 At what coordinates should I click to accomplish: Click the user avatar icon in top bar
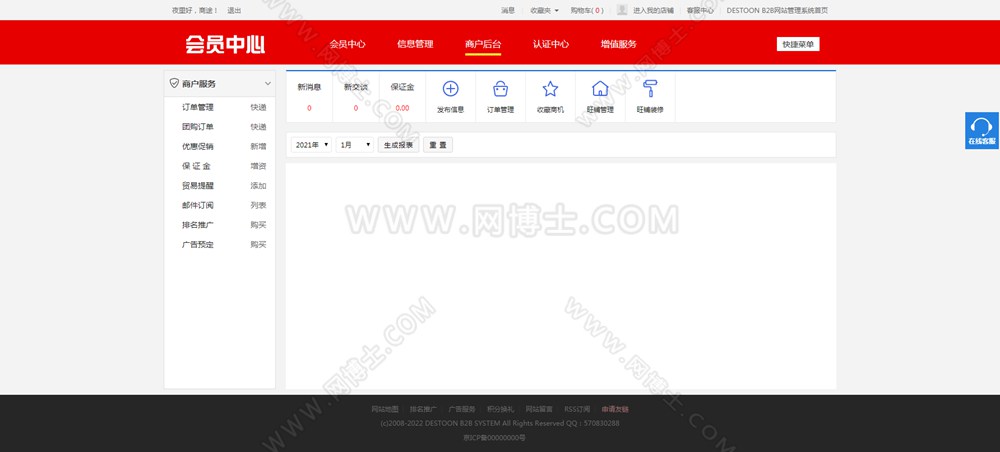[622, 10]
